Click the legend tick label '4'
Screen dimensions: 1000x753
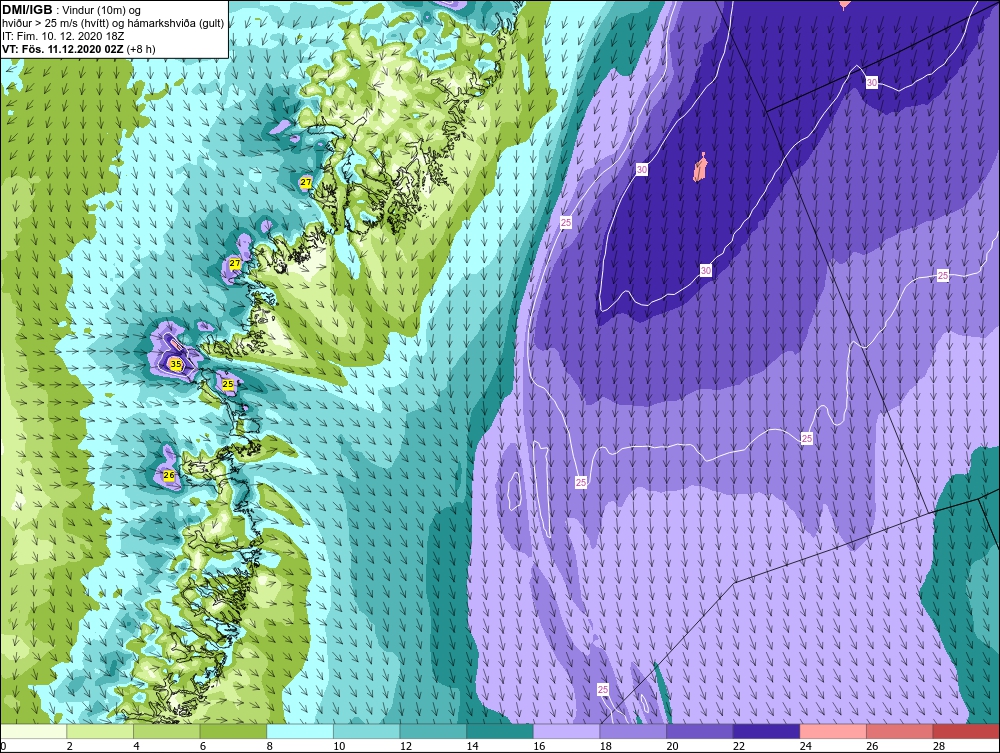point(136,746)
